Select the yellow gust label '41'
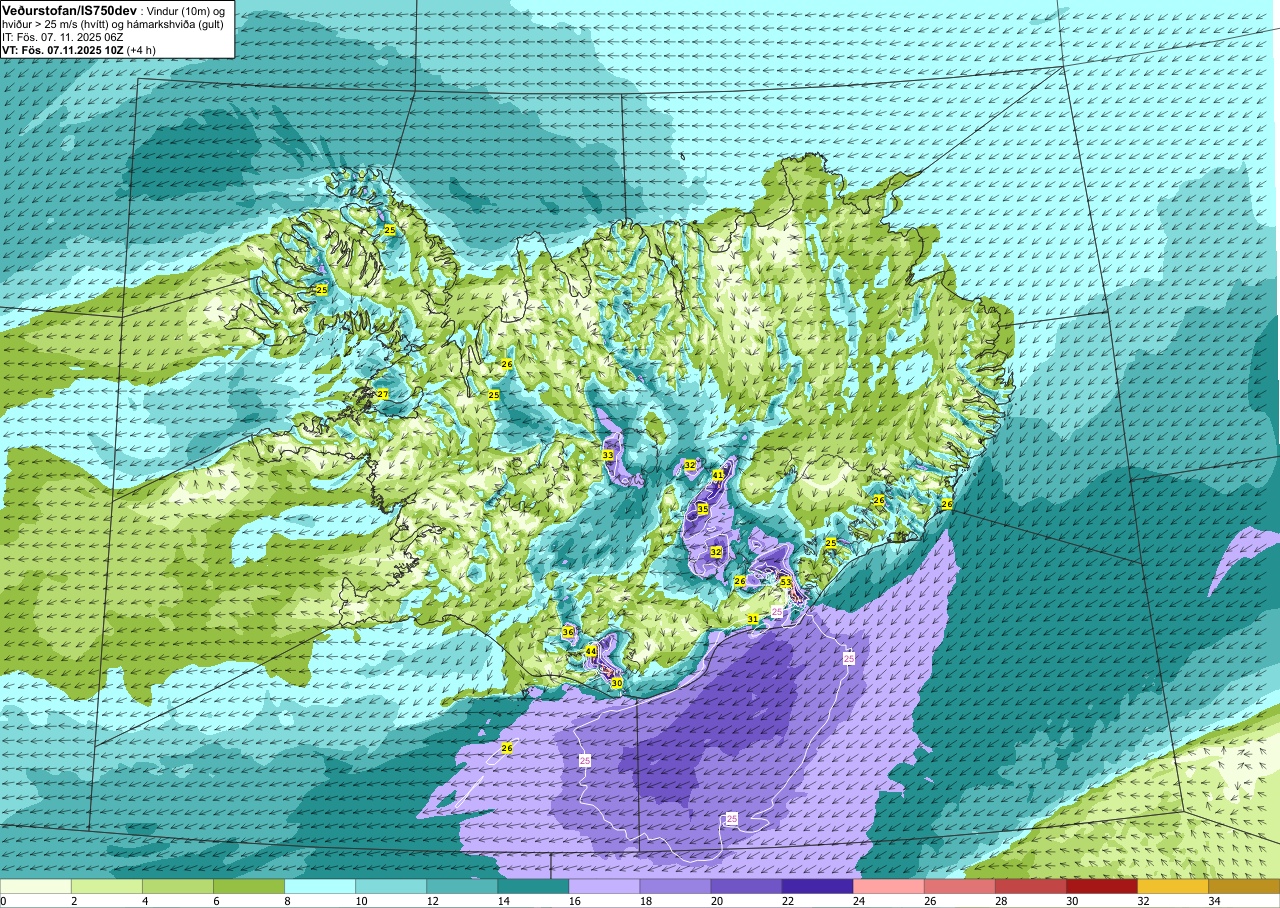The image size is (1280, 908). [x=718, y=475]
